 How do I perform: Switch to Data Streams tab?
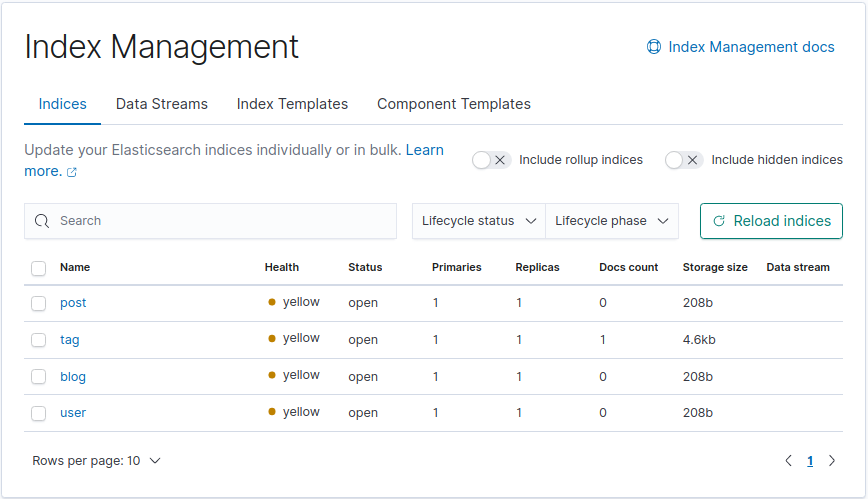[x=162, y=104]
